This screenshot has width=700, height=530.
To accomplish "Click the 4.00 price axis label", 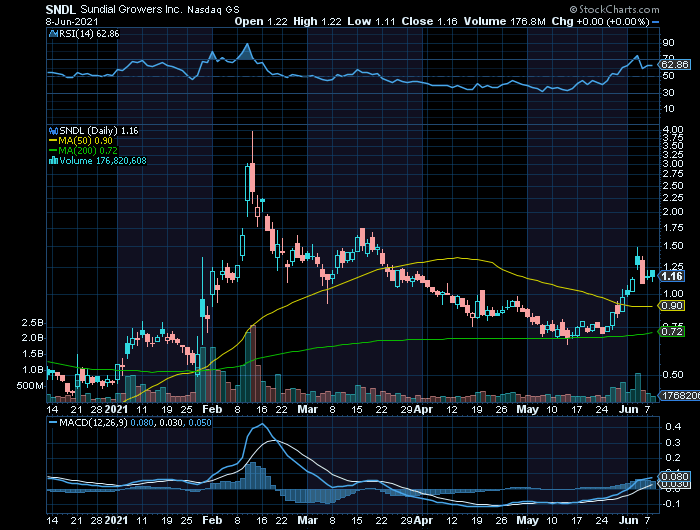I will coord(673,129).
